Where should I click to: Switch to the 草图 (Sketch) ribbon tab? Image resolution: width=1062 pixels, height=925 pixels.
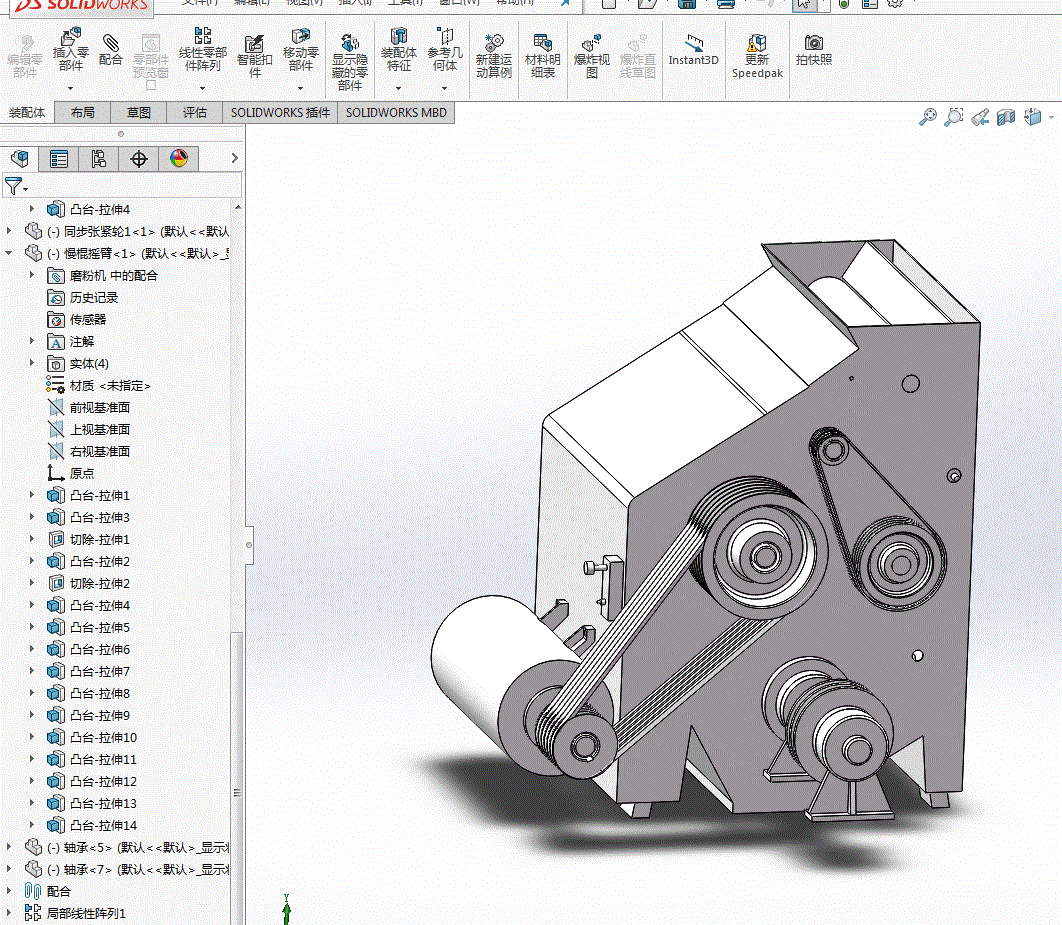[x=139, y=113]
